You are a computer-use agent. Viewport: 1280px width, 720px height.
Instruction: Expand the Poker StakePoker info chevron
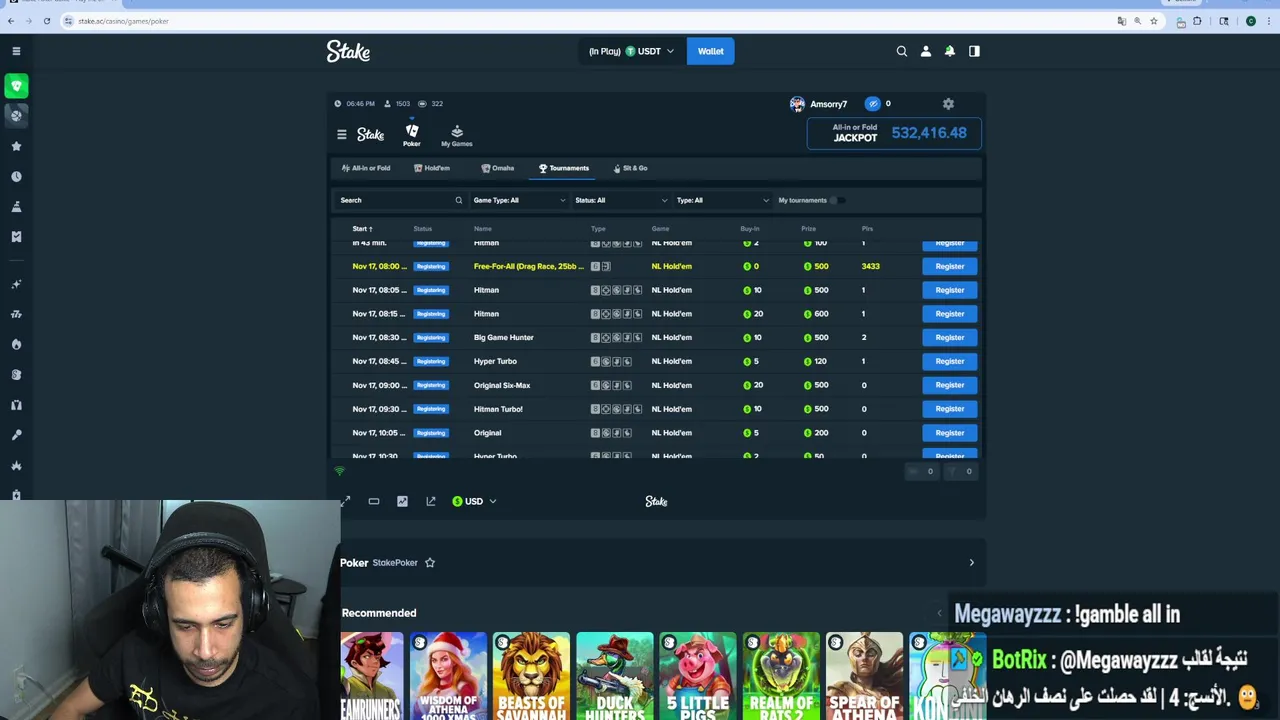tap(971, 562)
